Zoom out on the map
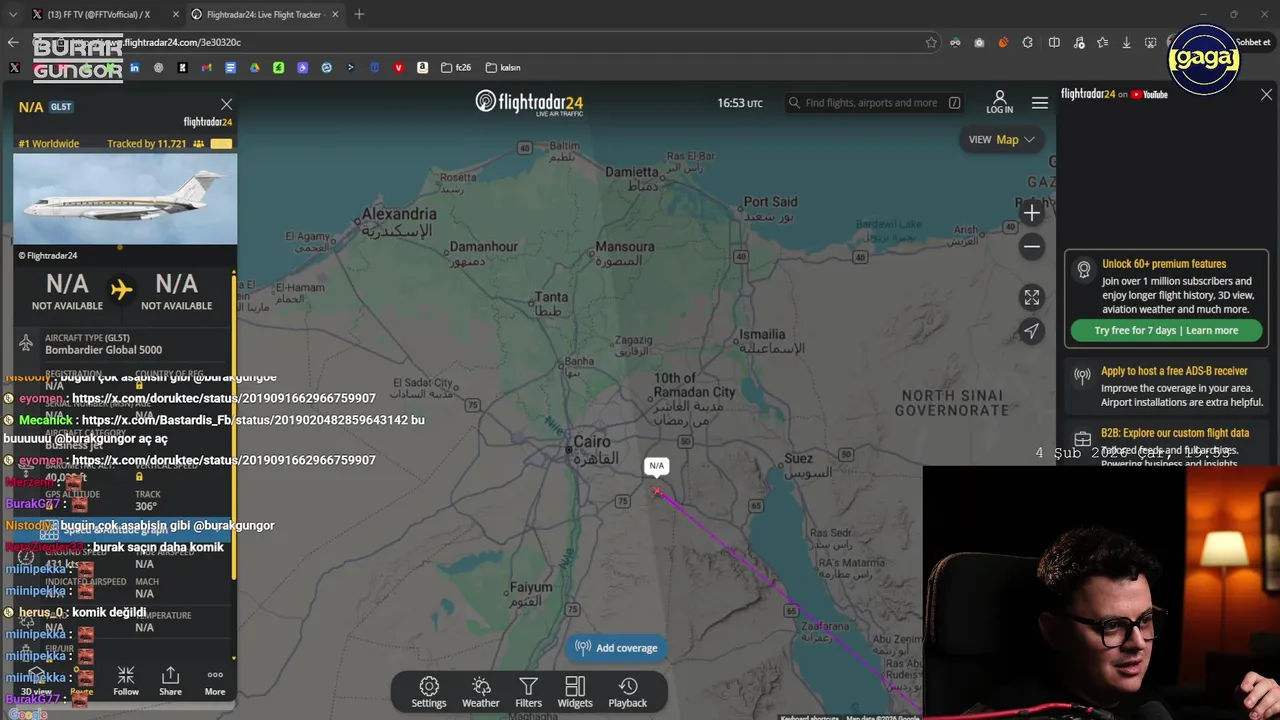 click(x=1032, y=247)
